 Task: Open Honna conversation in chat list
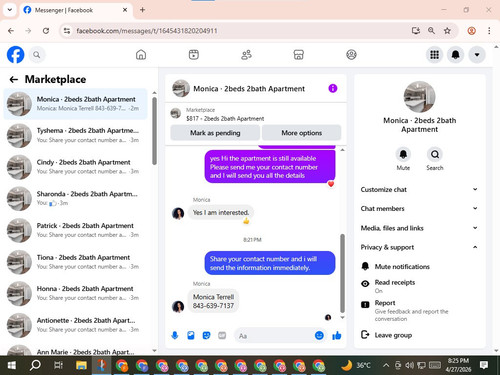(x=75, y=293)
